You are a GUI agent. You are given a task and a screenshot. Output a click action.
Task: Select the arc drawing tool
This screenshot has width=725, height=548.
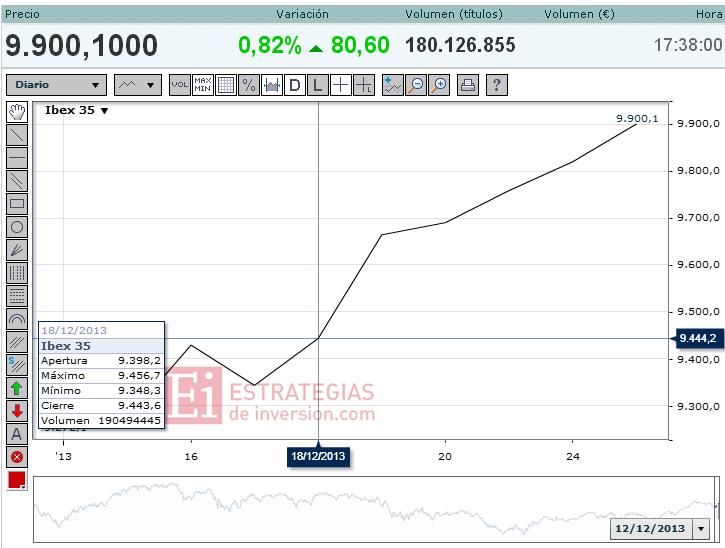17,319
